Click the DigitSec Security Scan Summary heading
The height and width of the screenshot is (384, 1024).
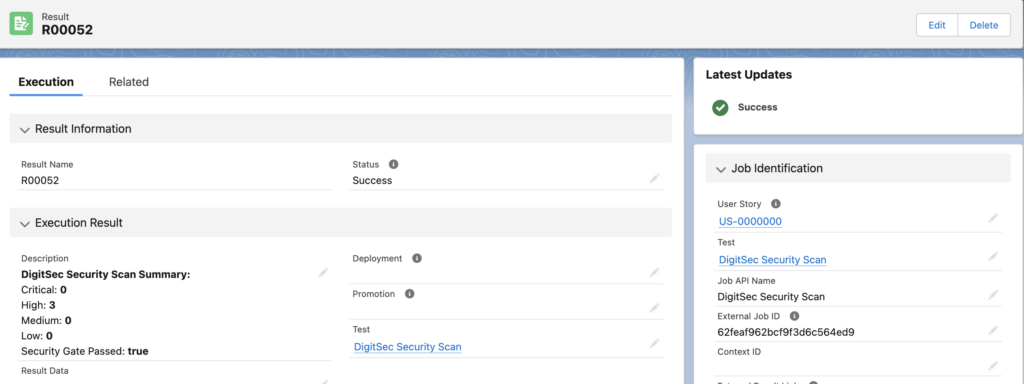click(106, 275)
